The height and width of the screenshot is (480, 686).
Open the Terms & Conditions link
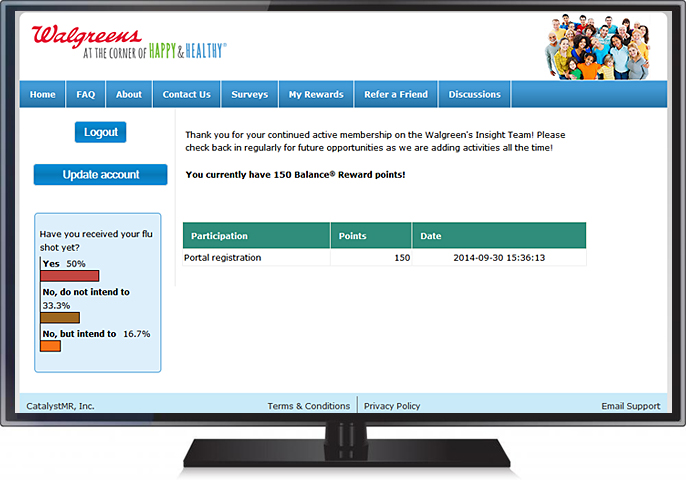pyautogui.click(x=308, y=406)
